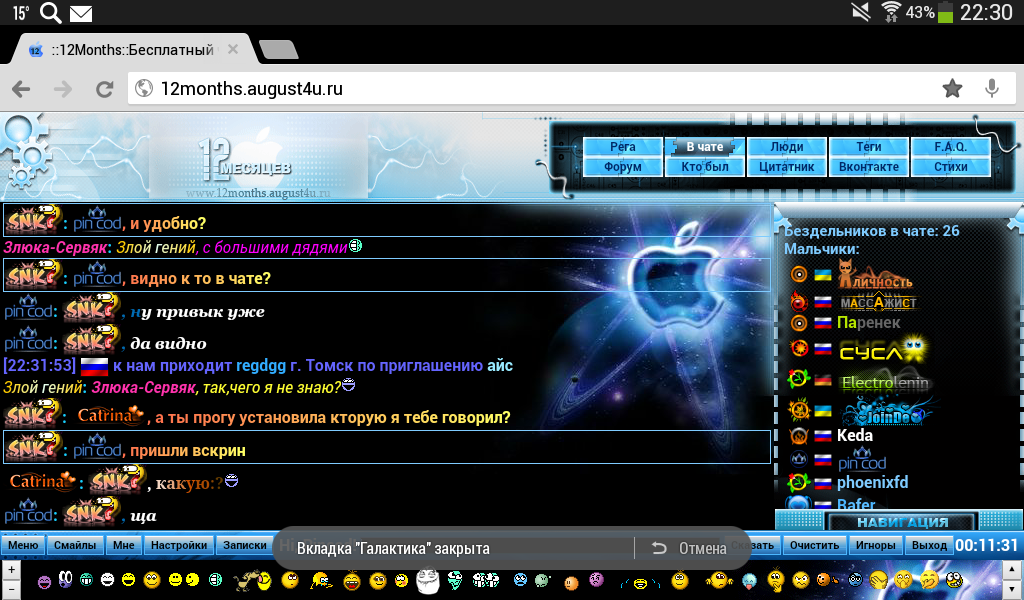
Task: Close the 12Months browser tab
Action: (232, 50)
